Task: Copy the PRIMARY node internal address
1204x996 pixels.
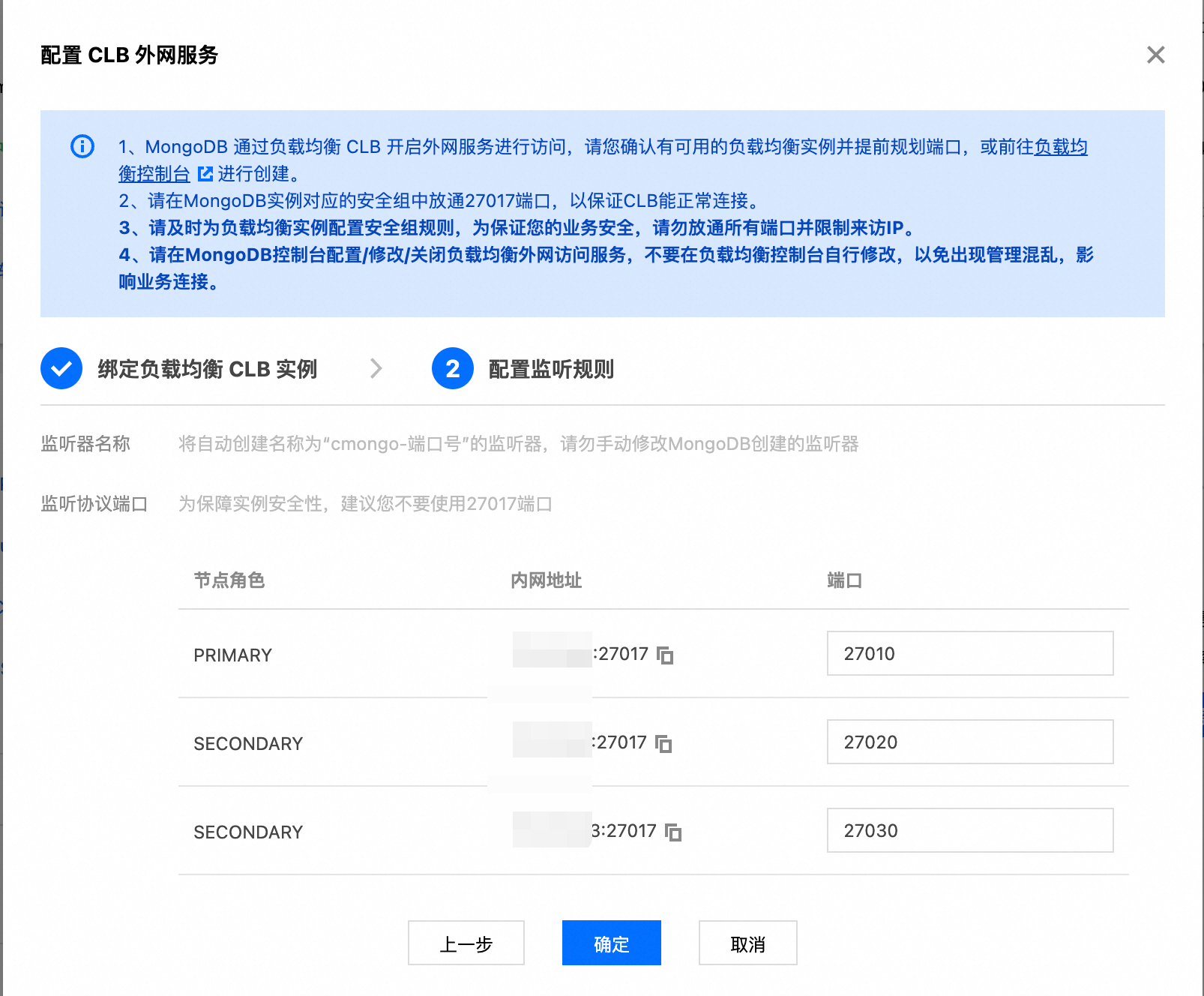Action: click(x=665, y=655)
